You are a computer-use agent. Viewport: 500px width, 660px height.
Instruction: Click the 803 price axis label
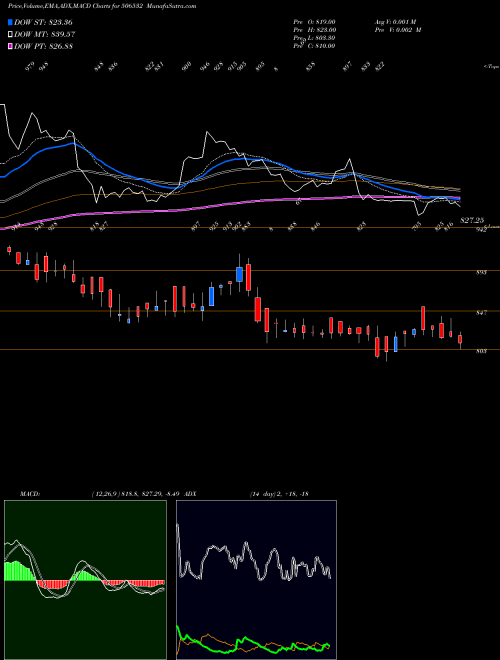coord(481,351)
